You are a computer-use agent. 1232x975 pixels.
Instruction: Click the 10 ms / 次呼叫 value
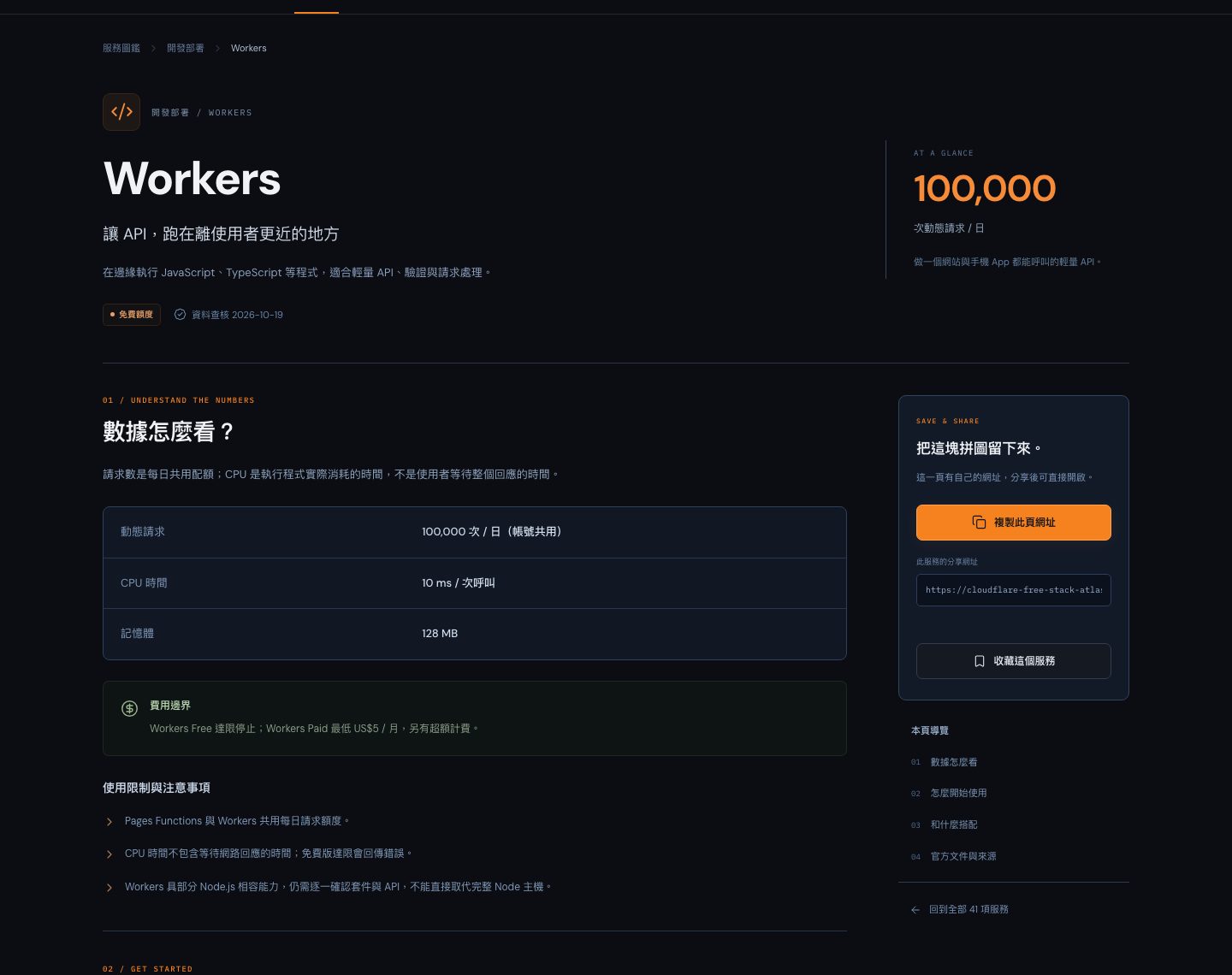459,583
